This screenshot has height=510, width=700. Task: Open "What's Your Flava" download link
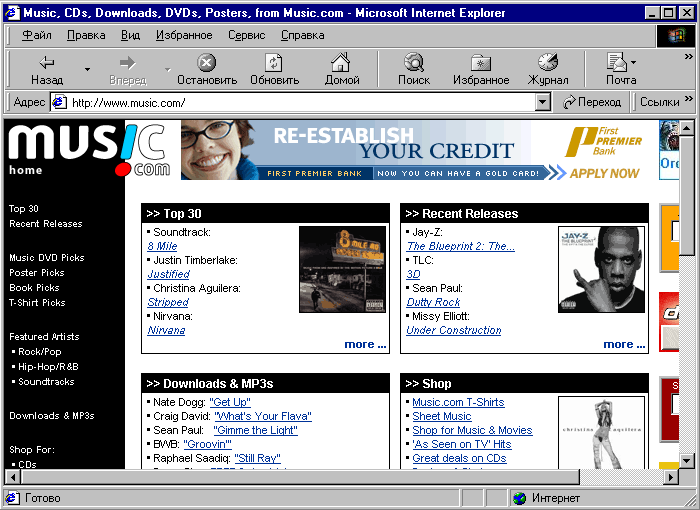tap(263, 416)
